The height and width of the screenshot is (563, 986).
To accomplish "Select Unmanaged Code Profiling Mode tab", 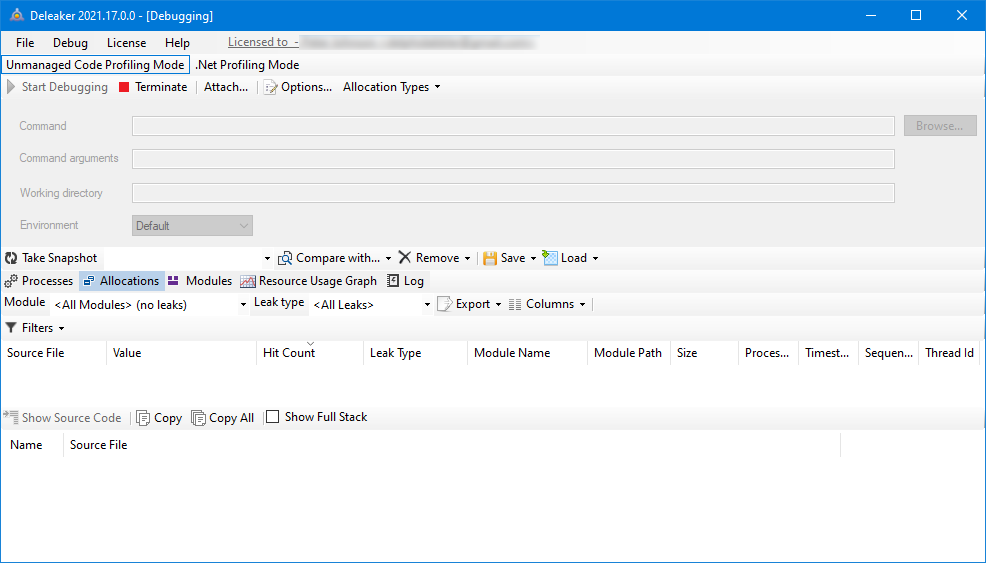I will click(x=96, y=65).
